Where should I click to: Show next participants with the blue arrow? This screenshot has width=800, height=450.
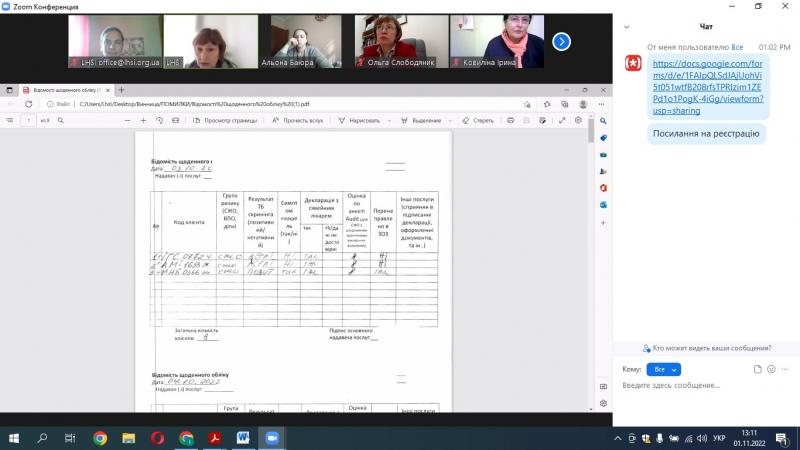click(562, 41)
